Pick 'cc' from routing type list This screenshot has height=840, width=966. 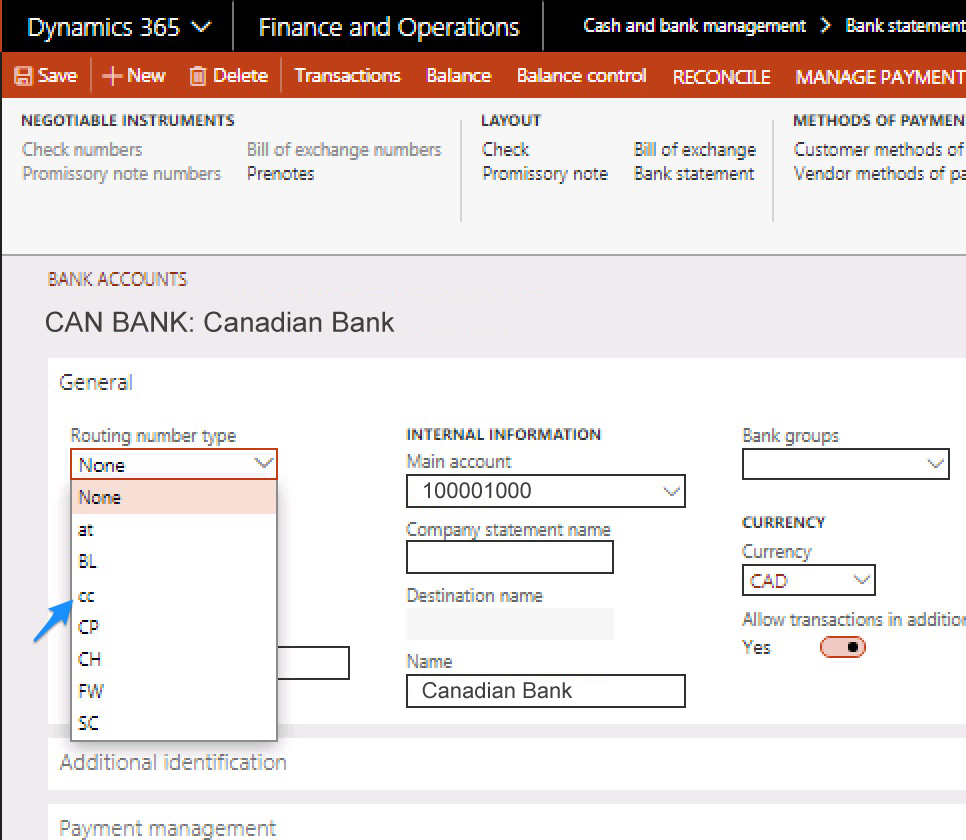pyautogui.click(x=174, y=595)
